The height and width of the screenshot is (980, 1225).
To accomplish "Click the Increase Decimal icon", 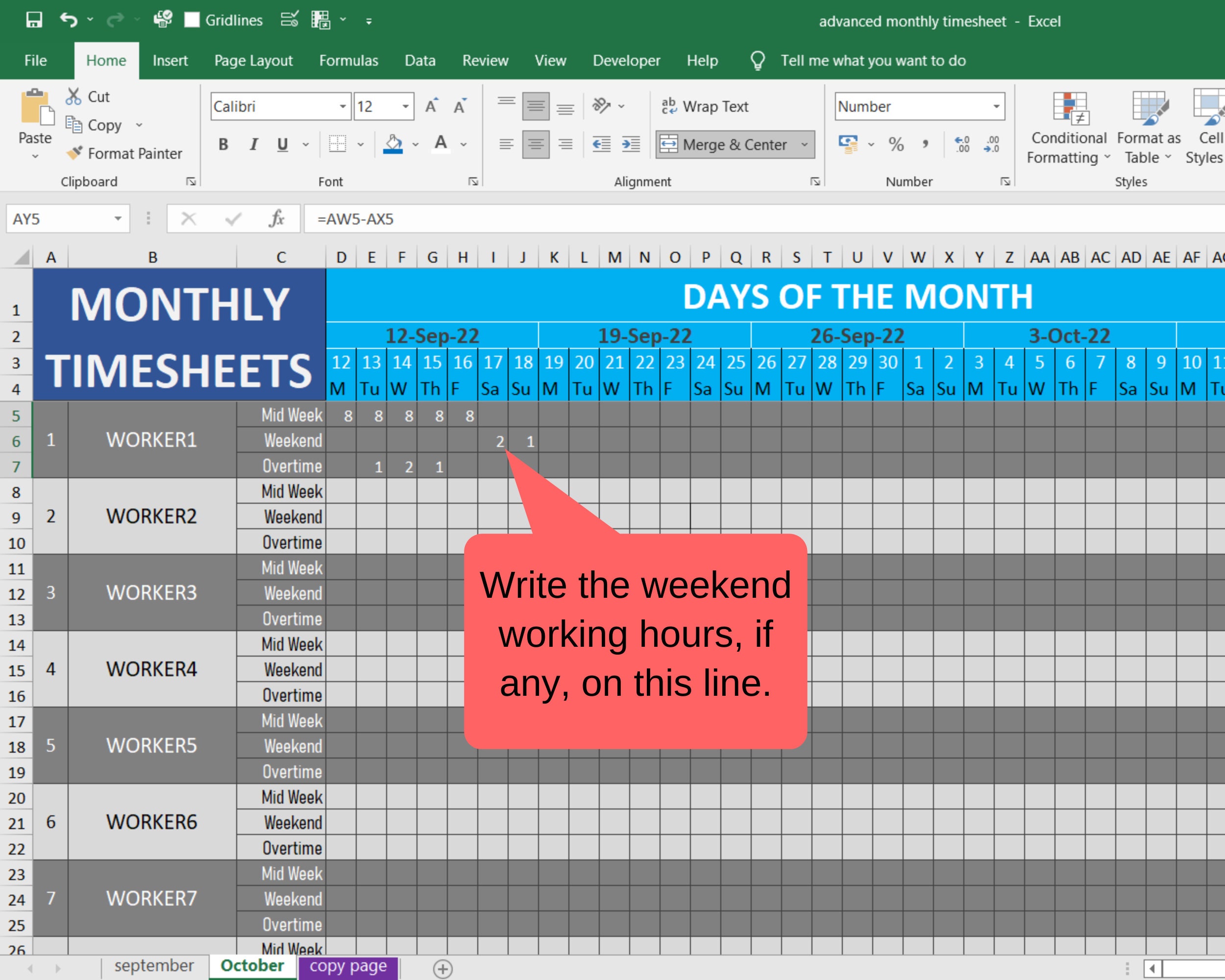I will (962, 145).
